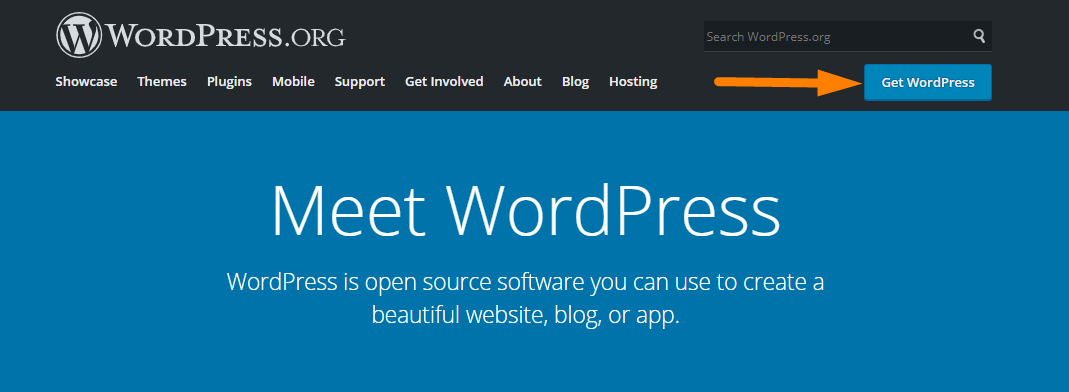Image resolution: width=1069 pixels, height=392 pixels.
Task: Open the Blog link
Action: pyautogui.click(x=575, y=82)
